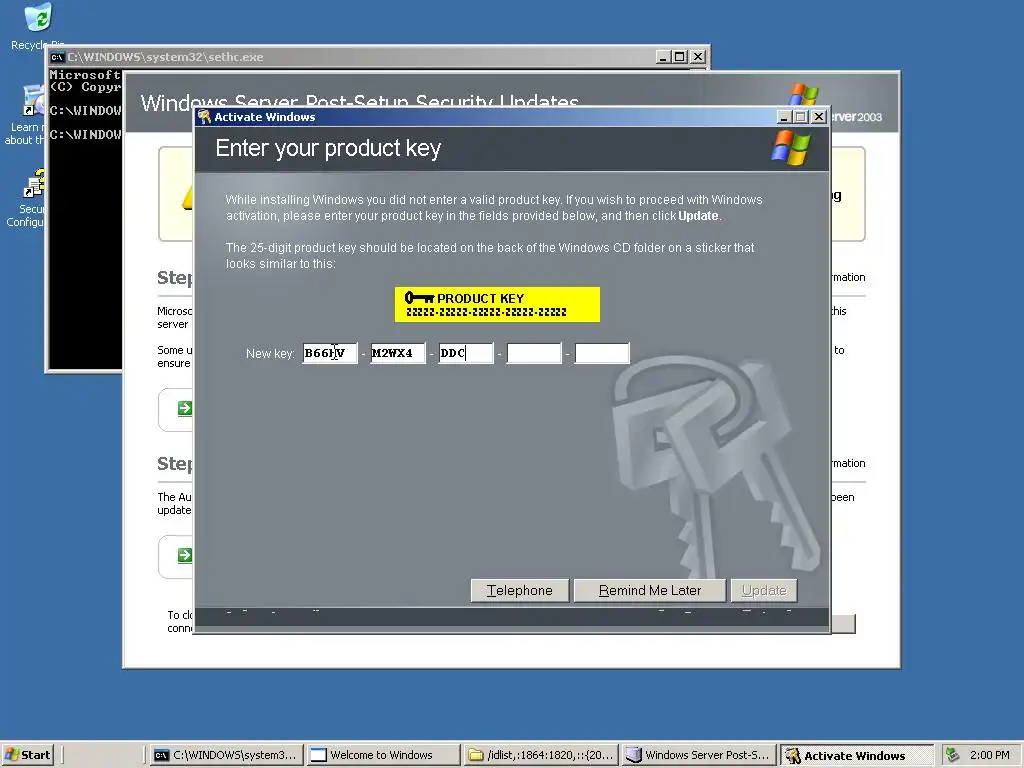1024x768 pixels.
Task: Click the sethc.exe command window title bar icon
Action: (x=57, y=57)
